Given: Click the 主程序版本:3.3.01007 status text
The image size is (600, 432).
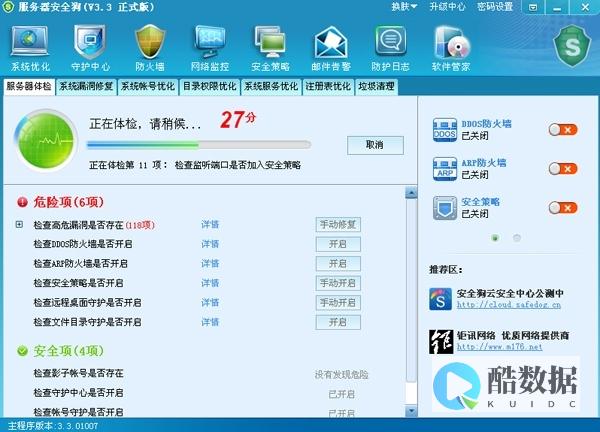Looking at the screenshot, I should (53, 426).
